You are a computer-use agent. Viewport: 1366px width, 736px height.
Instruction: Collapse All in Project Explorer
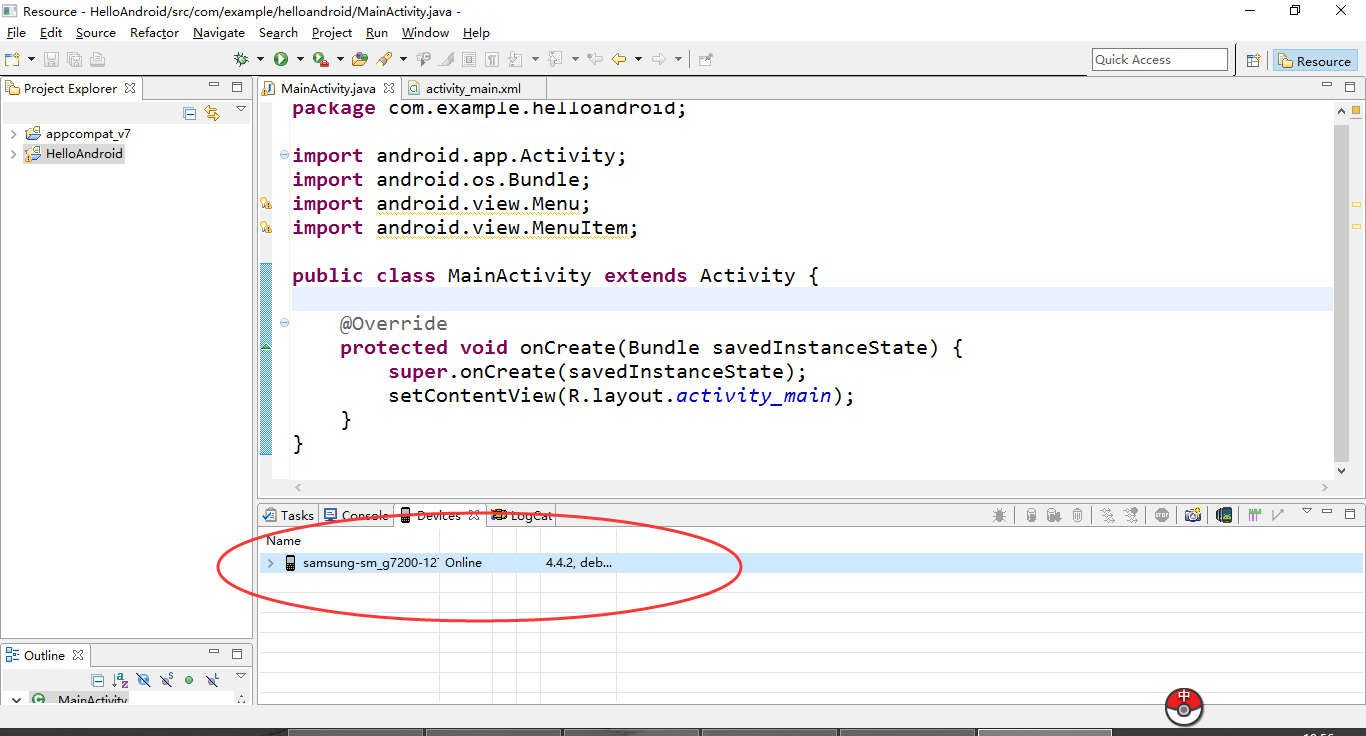190,113
